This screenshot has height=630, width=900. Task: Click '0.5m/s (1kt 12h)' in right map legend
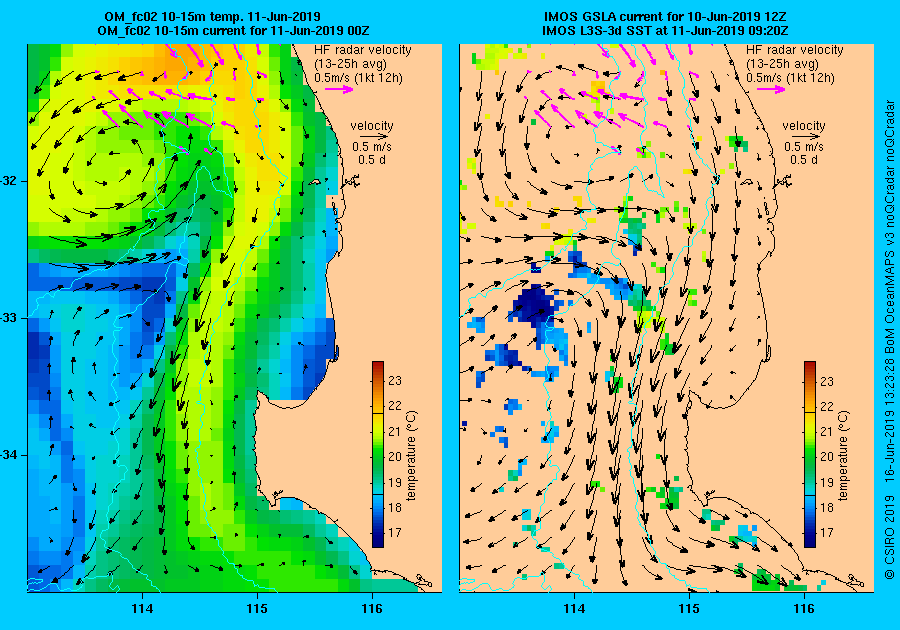click(790, 77)
